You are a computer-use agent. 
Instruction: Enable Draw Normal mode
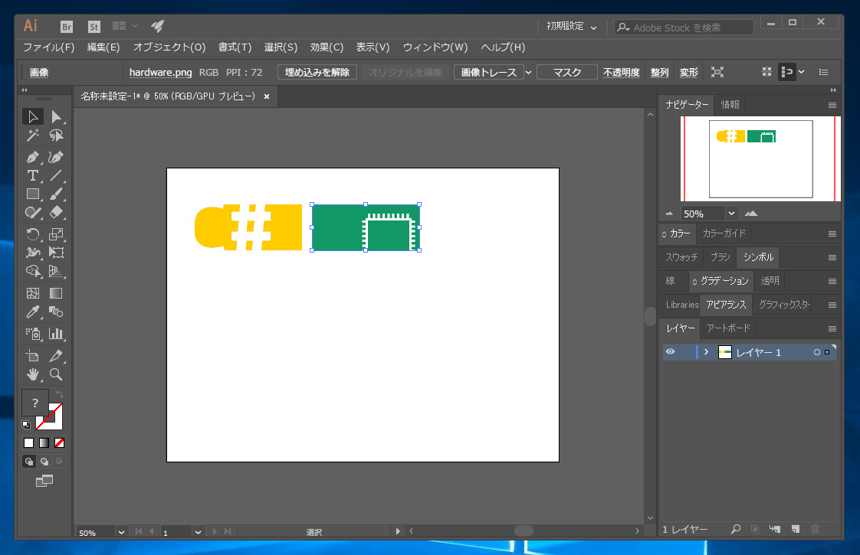29,462
